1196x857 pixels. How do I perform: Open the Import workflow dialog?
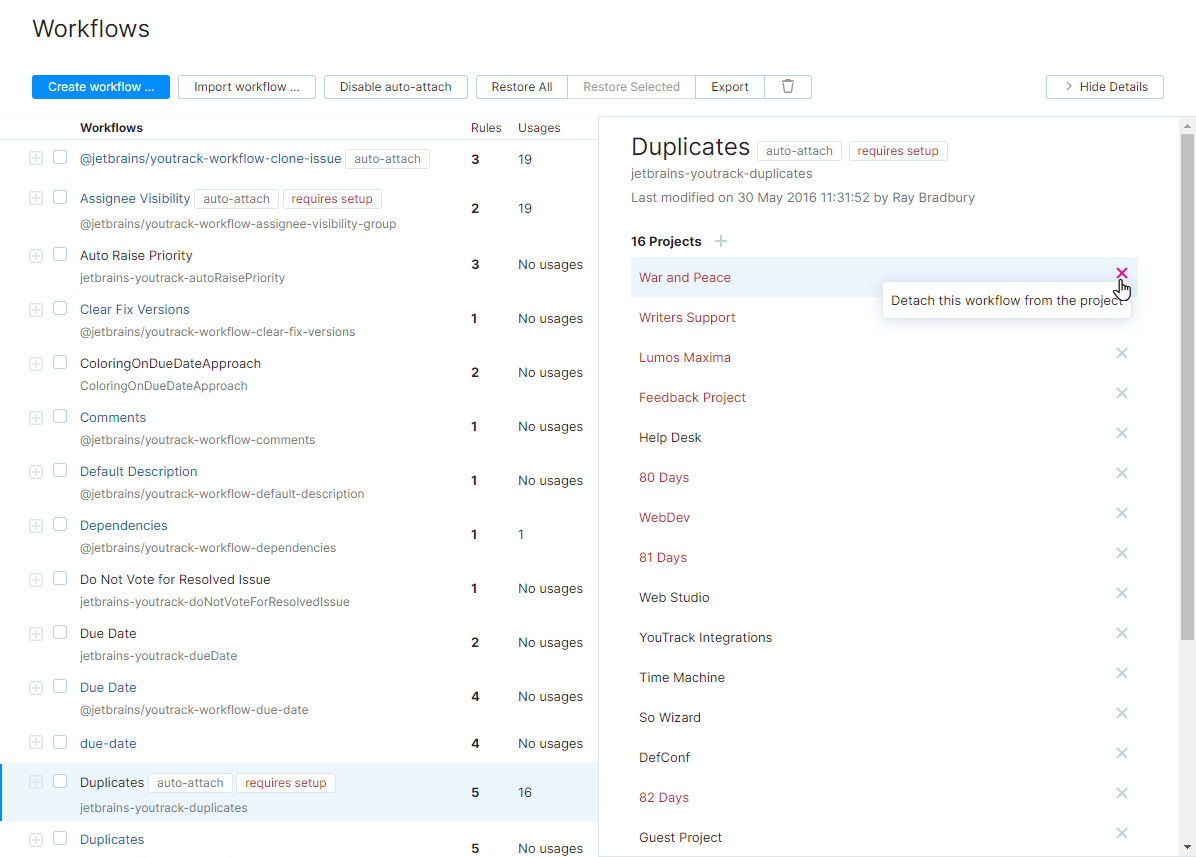246,87
